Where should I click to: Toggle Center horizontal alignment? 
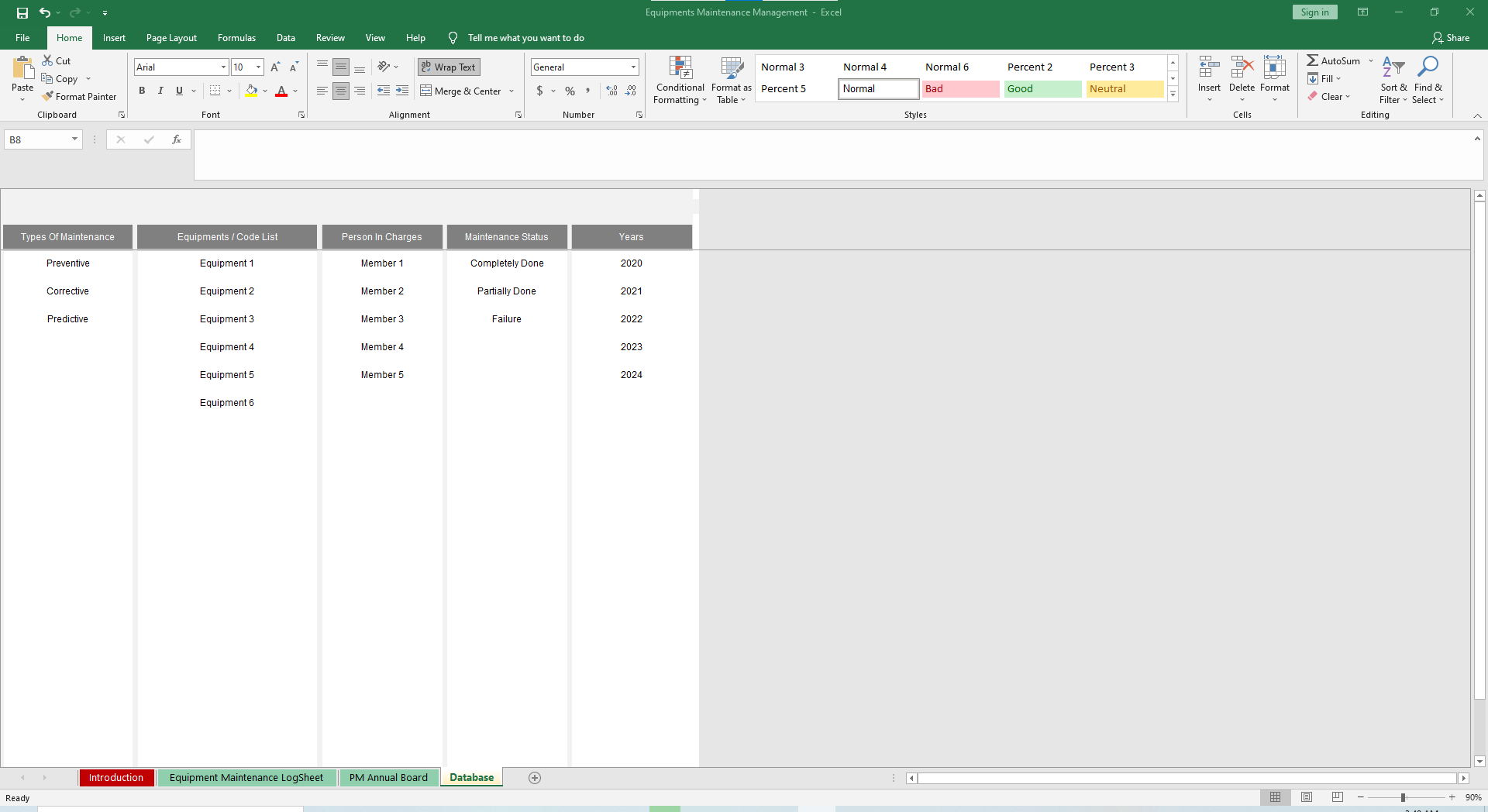tap(341, 91)
